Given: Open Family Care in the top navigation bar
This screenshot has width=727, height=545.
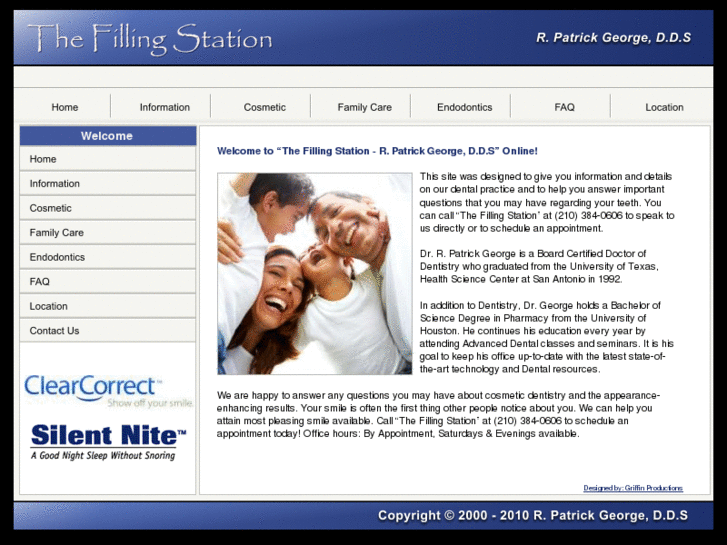Looking at the screenshot, I should tap(364, 107).
